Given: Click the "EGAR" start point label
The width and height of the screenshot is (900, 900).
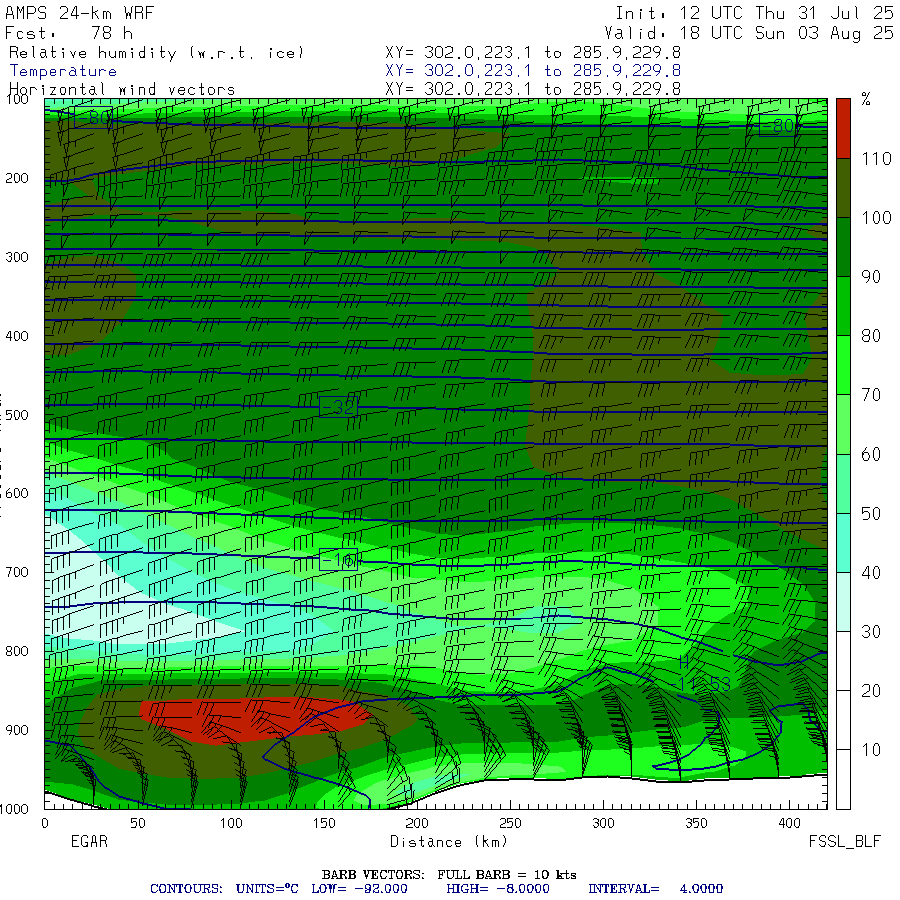Looking at the screenshot, I should (89, 841).
